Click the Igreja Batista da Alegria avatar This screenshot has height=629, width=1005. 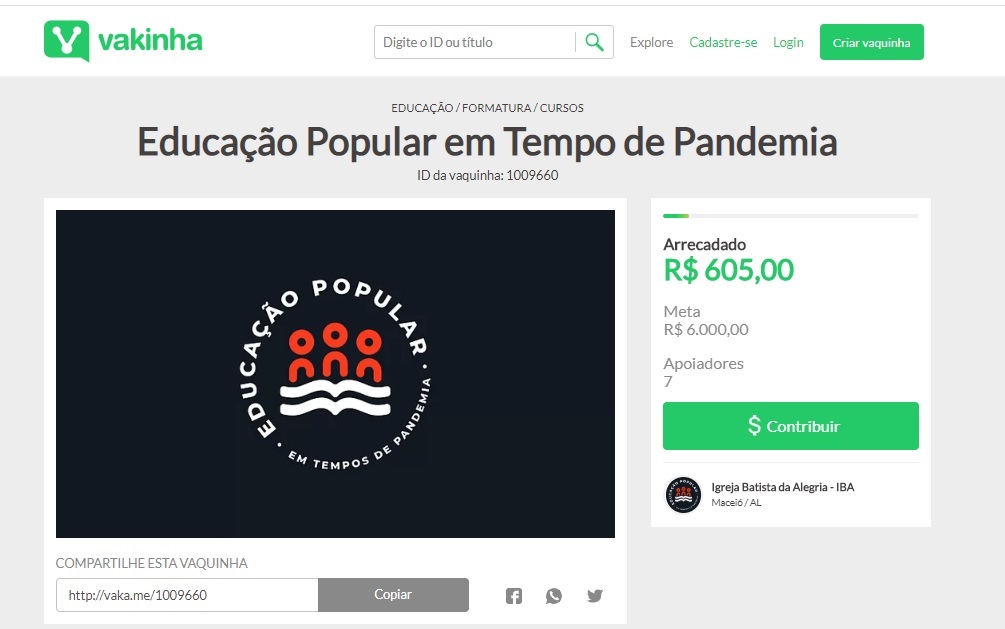(683, 494)
